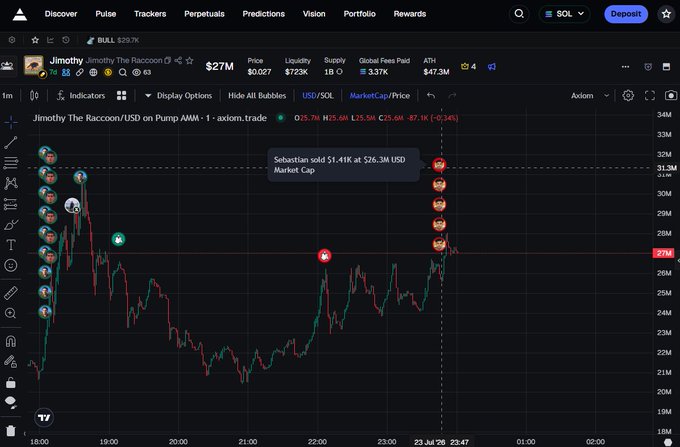Toggle magnet mode
The image size is (680, 447).
[x=11, y=341]
